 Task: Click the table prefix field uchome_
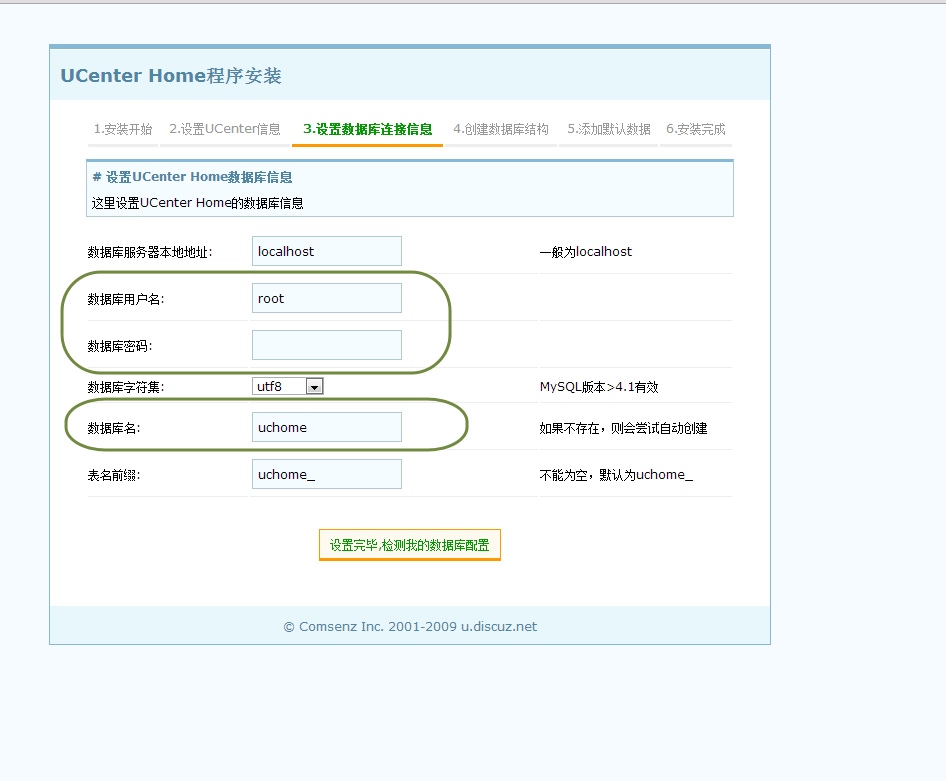(326, 474)
